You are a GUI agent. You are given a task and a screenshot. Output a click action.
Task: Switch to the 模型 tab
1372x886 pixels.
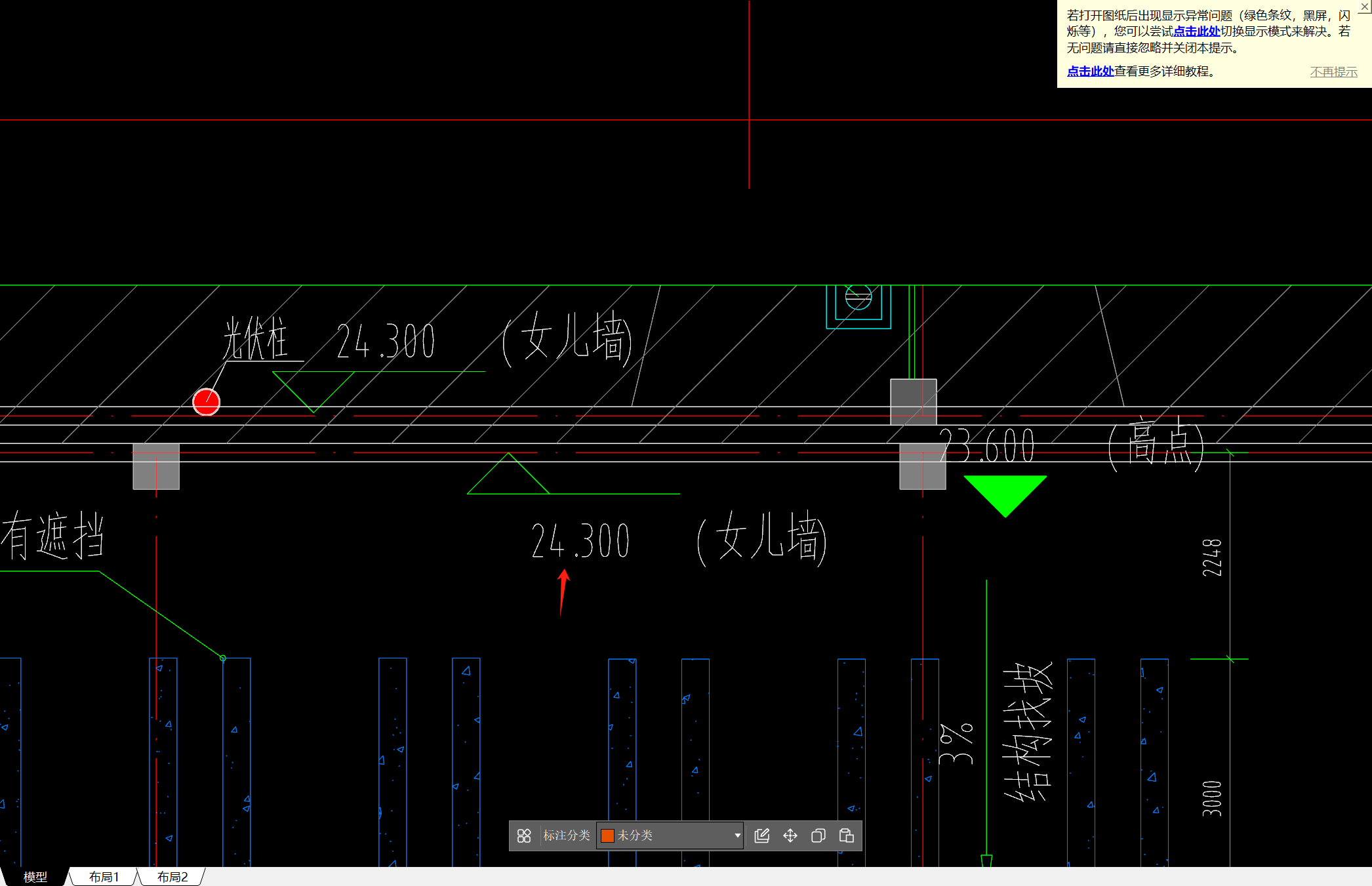click(35, 877)
